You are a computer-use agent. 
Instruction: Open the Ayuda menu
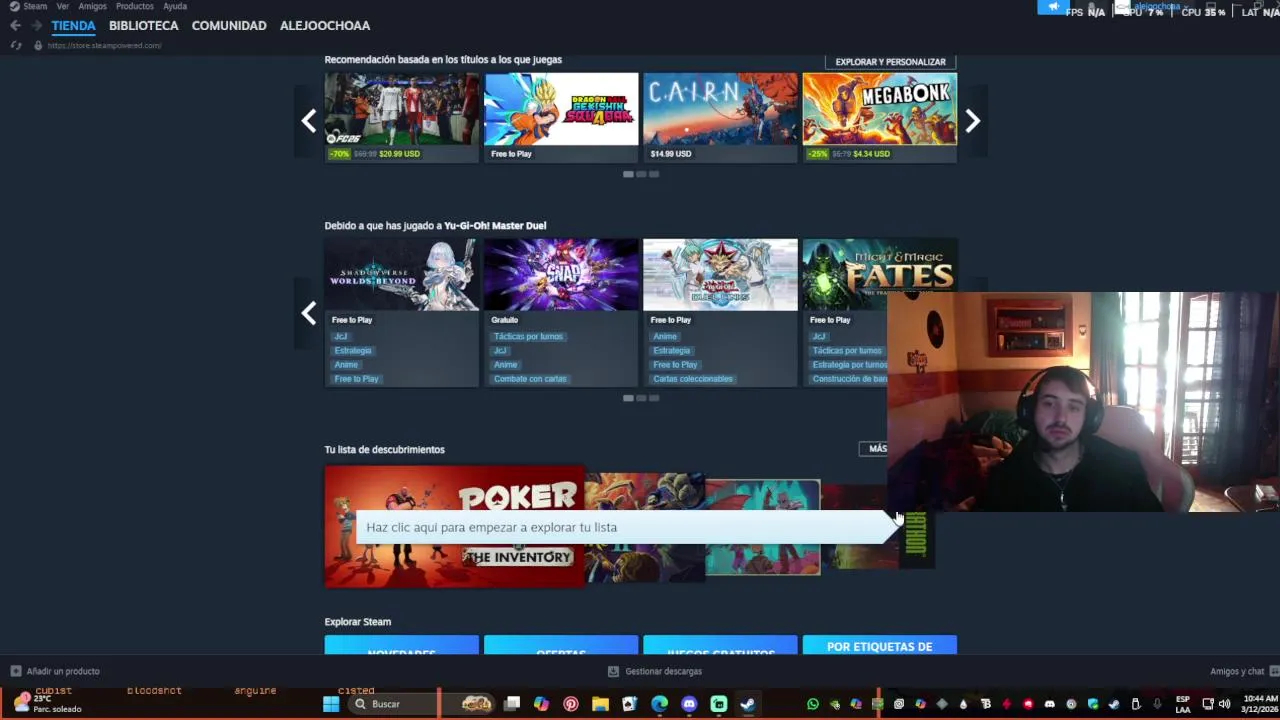[175, 6]
